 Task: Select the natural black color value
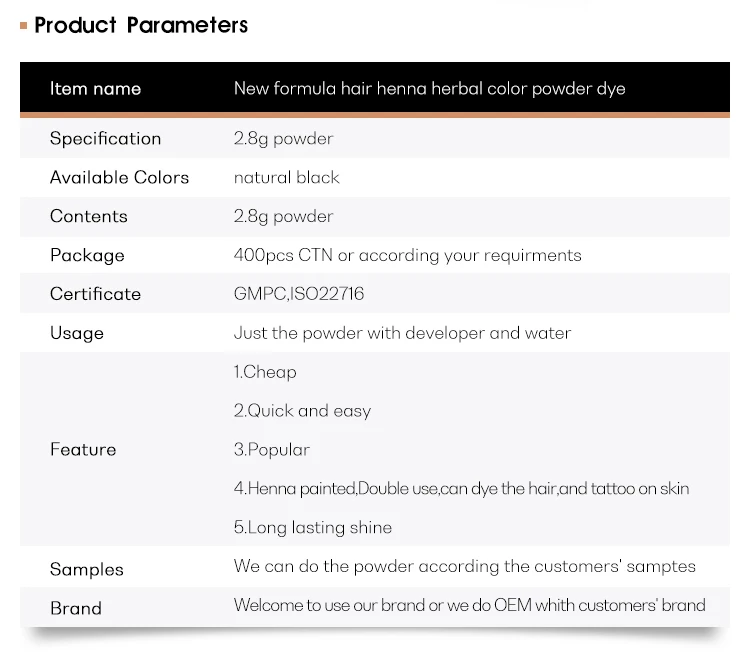click(286, 178)
